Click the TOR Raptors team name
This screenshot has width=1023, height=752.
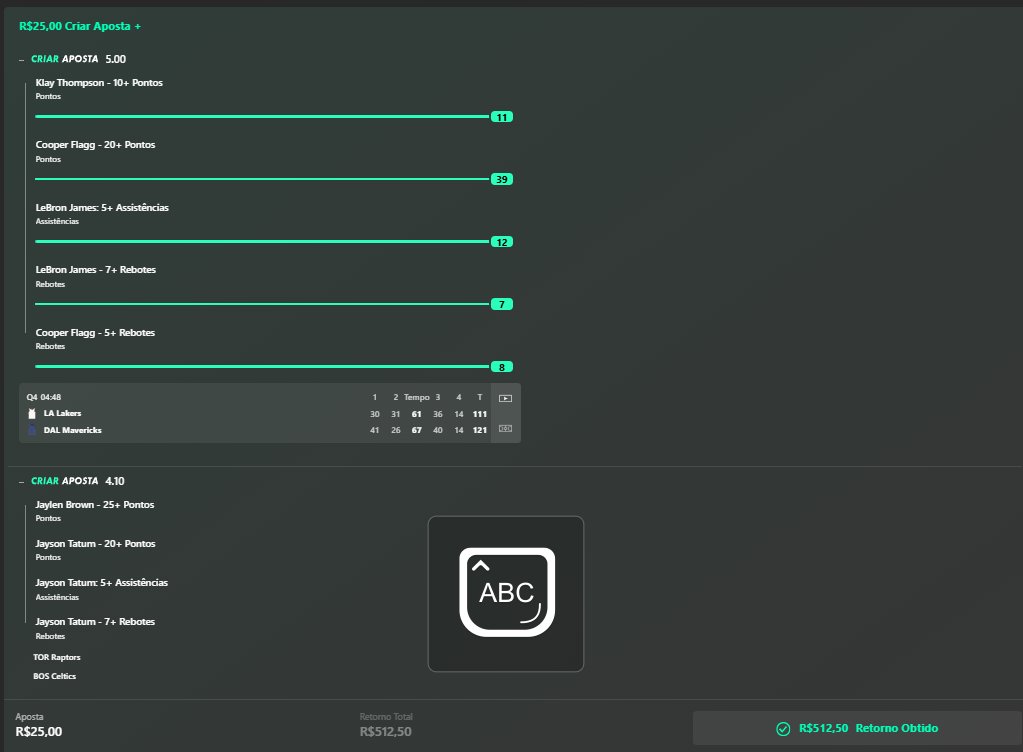(57, 657)
